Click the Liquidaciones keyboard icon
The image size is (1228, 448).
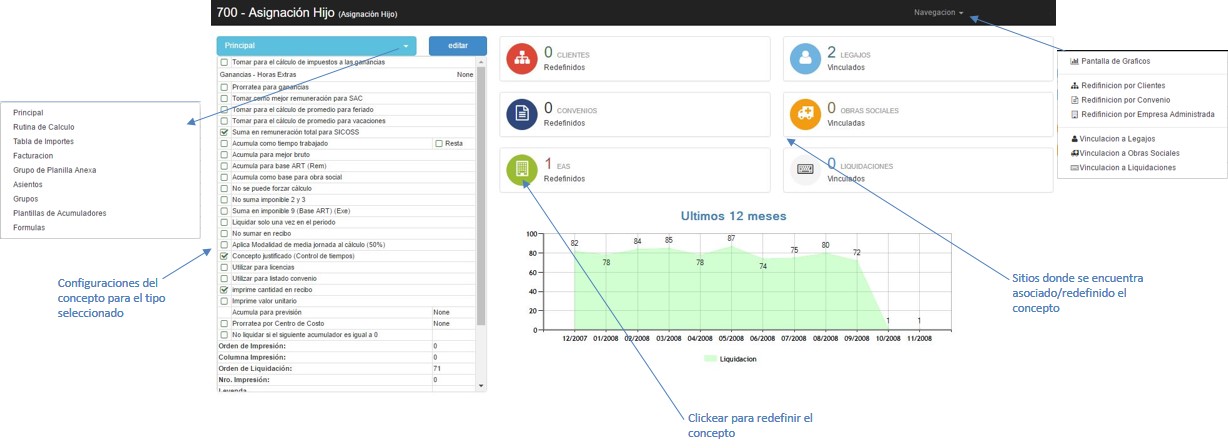[x=805, y=170]
